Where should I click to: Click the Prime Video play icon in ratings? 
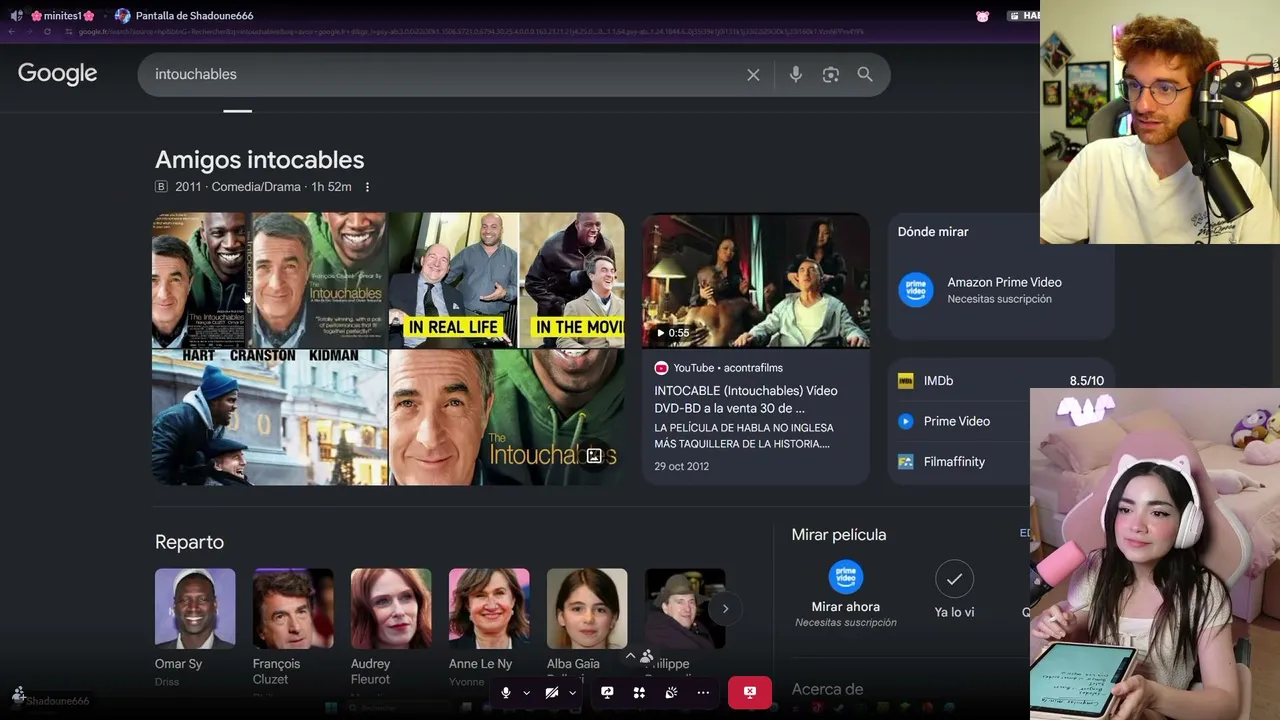[x=905, y=421]
